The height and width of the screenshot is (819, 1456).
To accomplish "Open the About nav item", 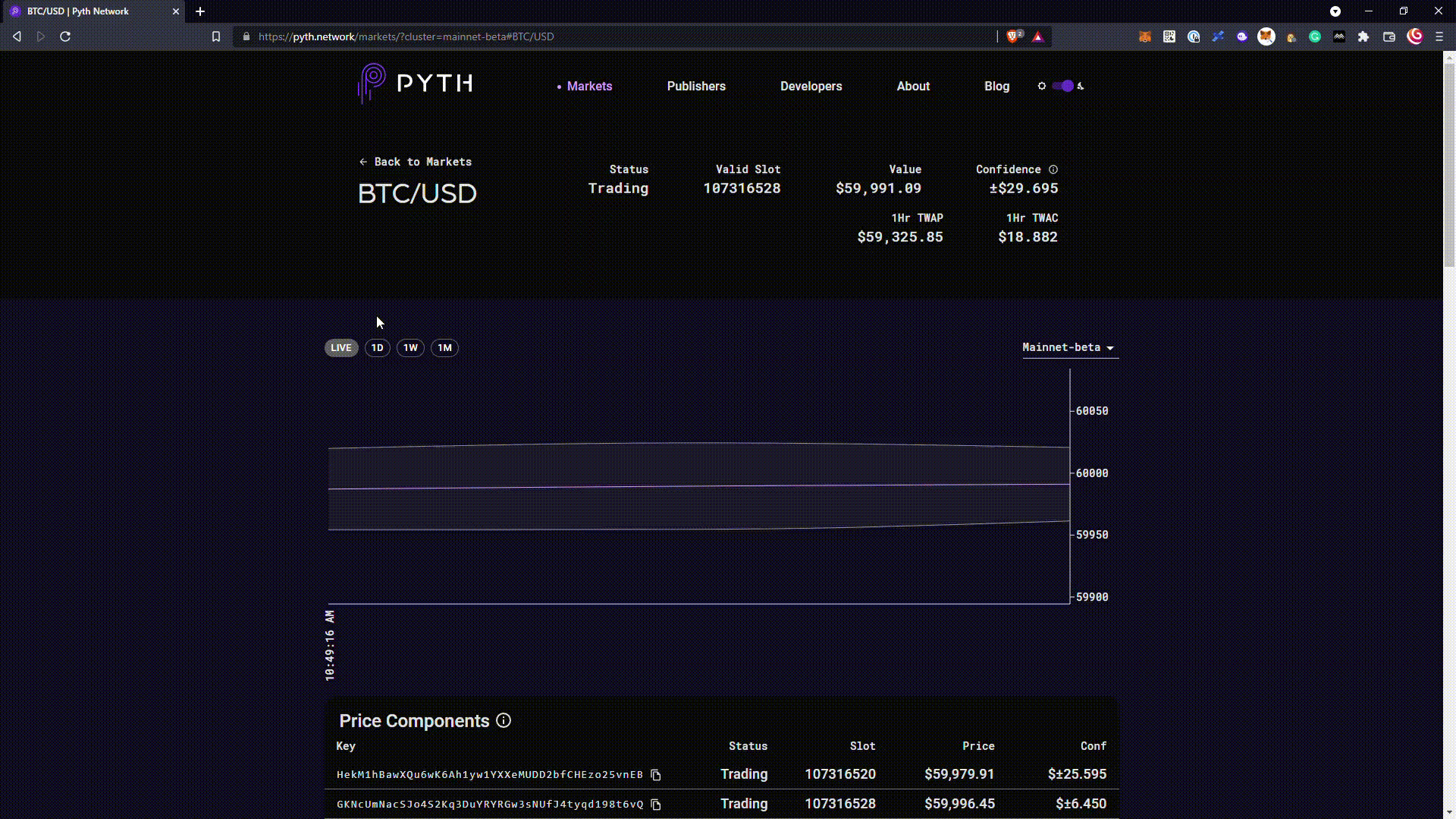I will 913,86.
